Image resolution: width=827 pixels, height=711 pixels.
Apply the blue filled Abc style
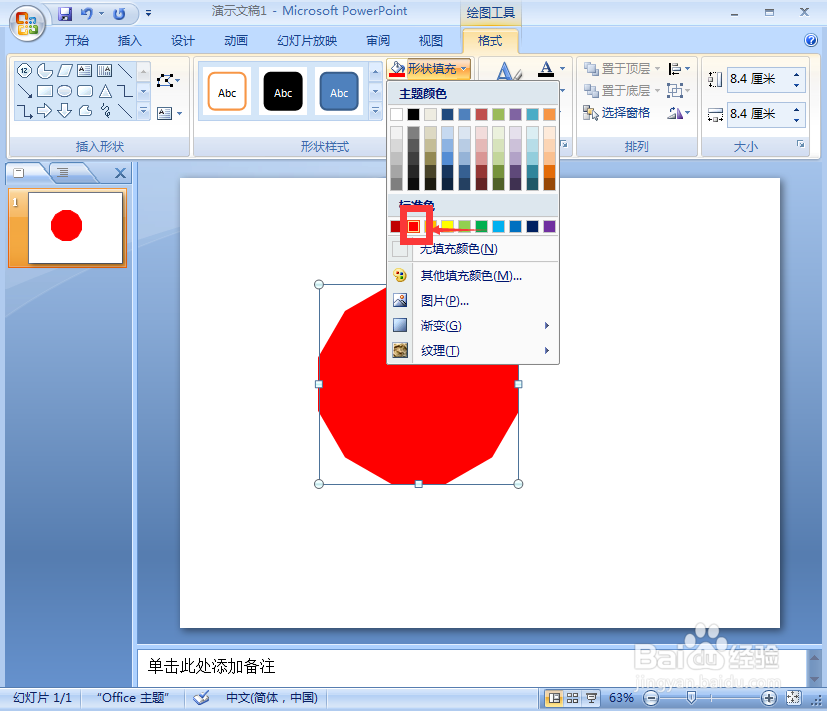click(339, 92)
